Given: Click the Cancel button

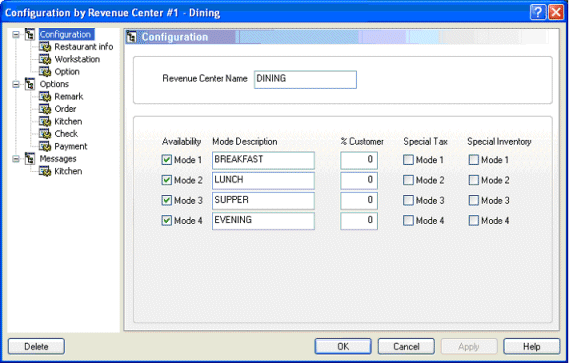Looking at the screenshot, I should coord(406,346).
